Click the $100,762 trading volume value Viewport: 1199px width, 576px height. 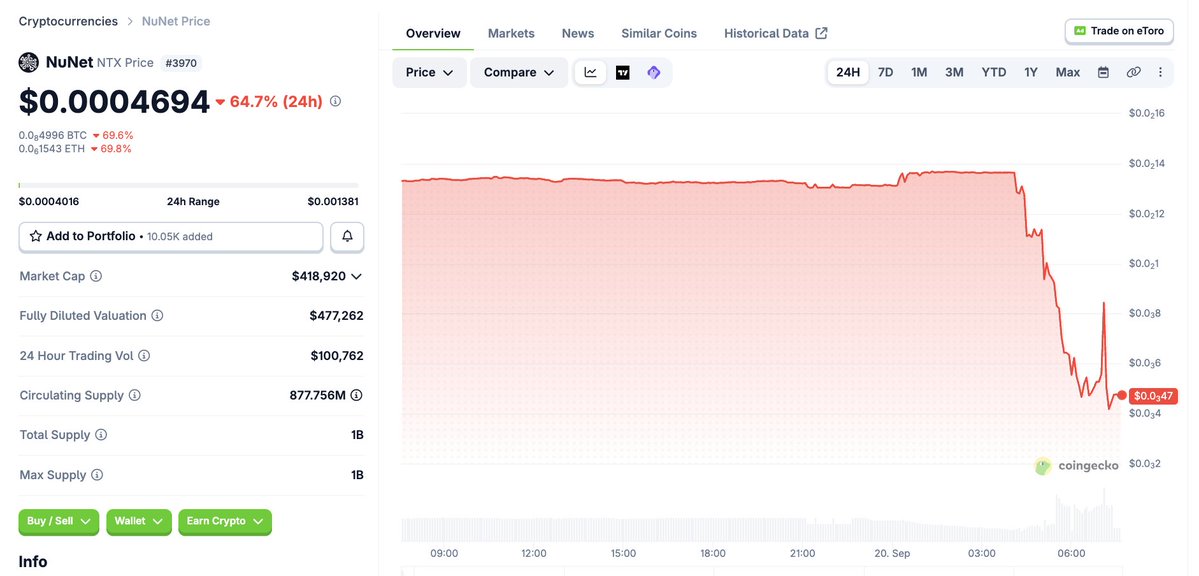(336, 356)
